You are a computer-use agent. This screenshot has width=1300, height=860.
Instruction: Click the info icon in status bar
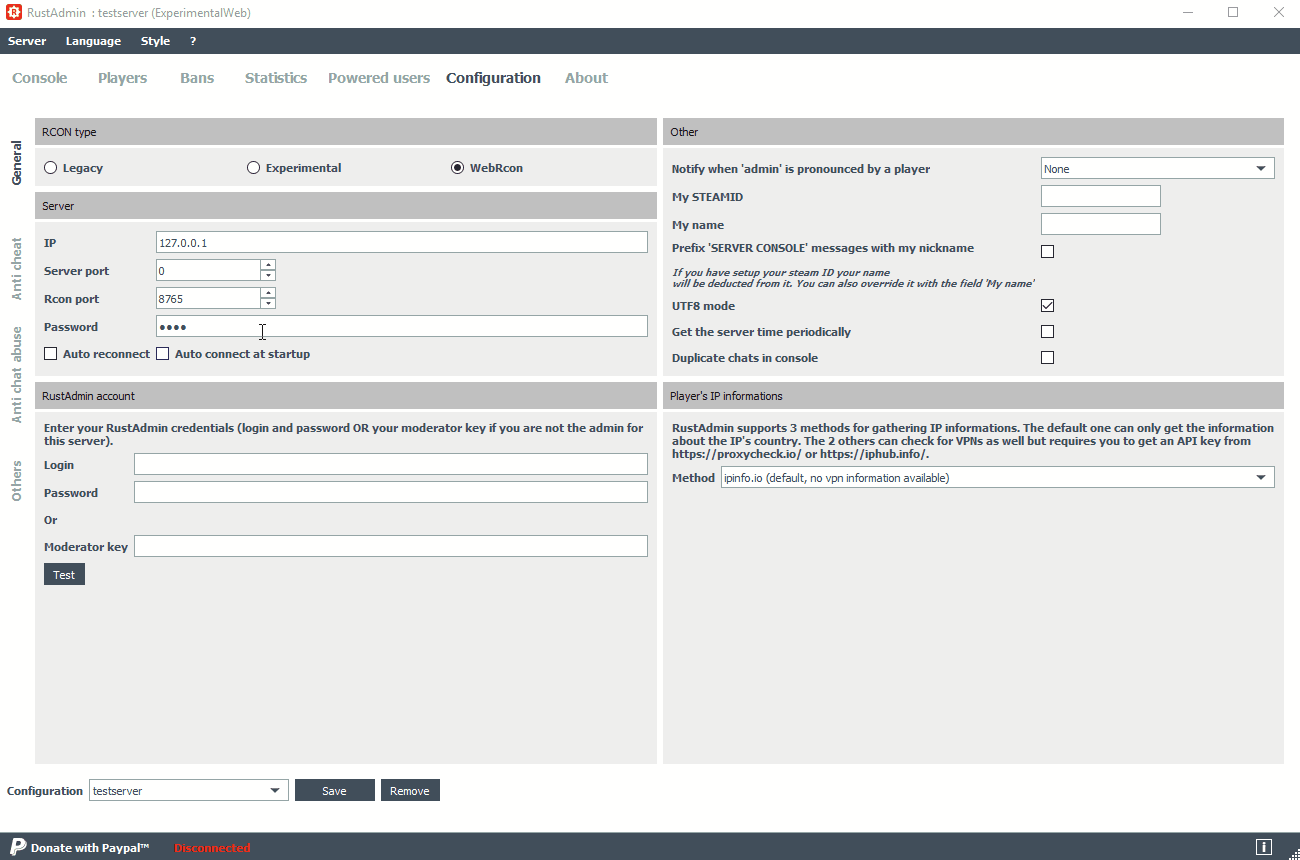1264,847
